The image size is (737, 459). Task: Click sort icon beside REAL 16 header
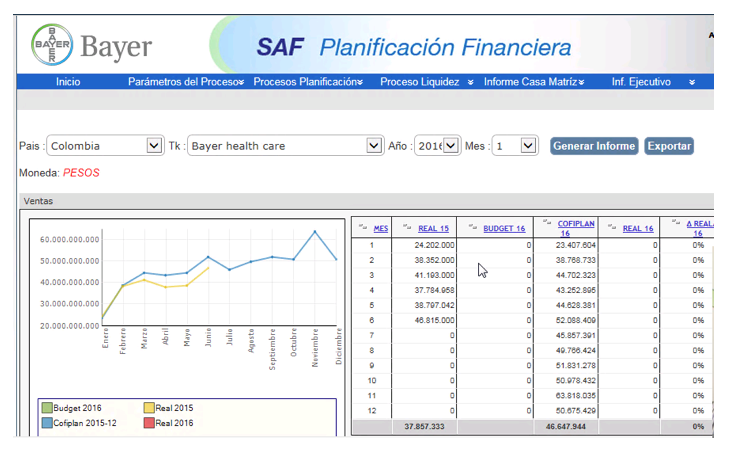611,227
